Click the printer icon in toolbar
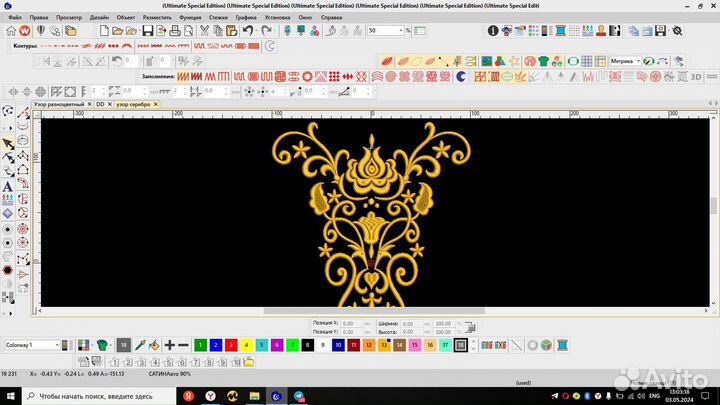Screen dimensions: 720x405 click(176, 31)
